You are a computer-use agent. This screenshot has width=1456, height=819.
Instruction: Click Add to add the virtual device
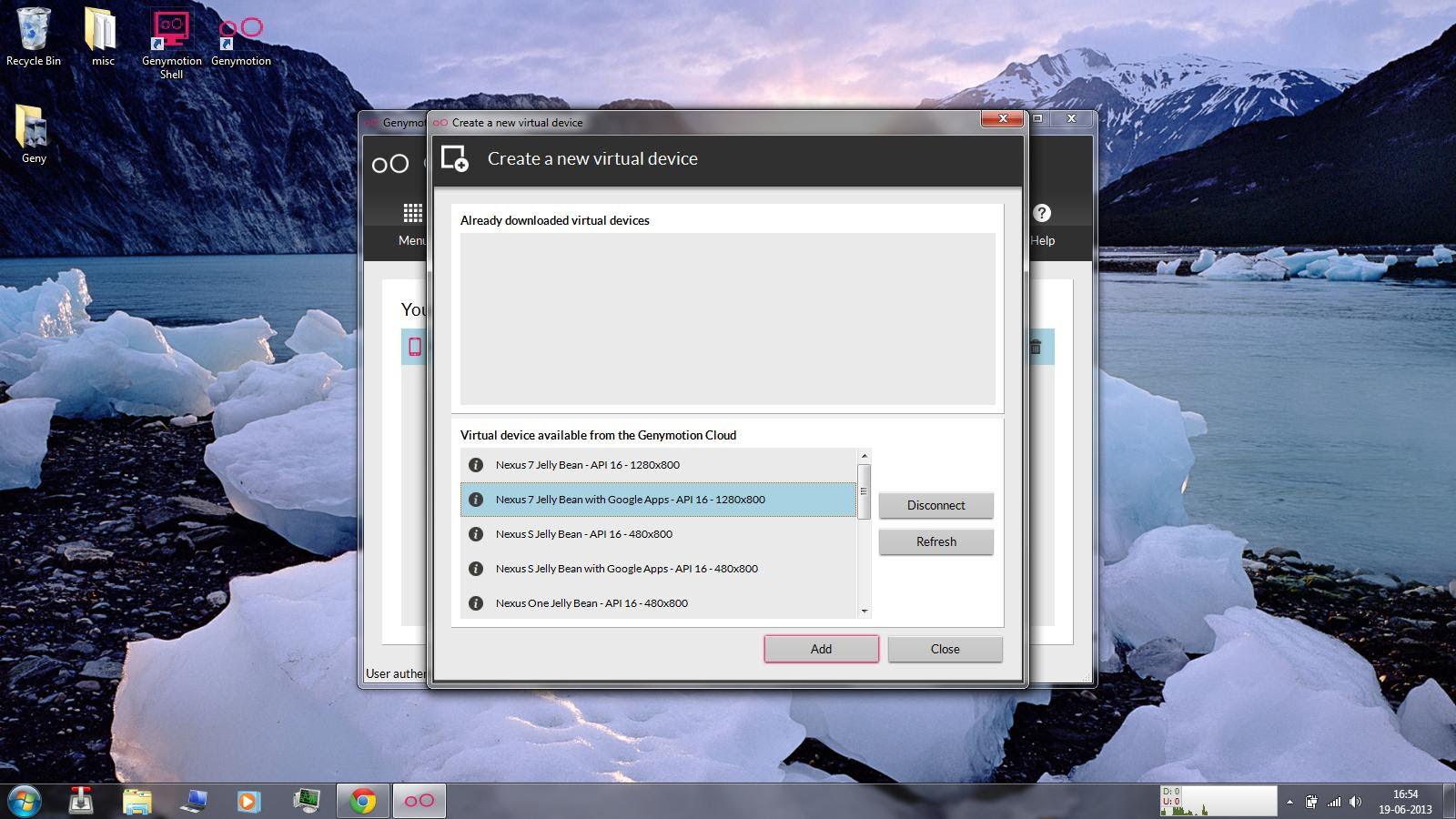(821, 649)
